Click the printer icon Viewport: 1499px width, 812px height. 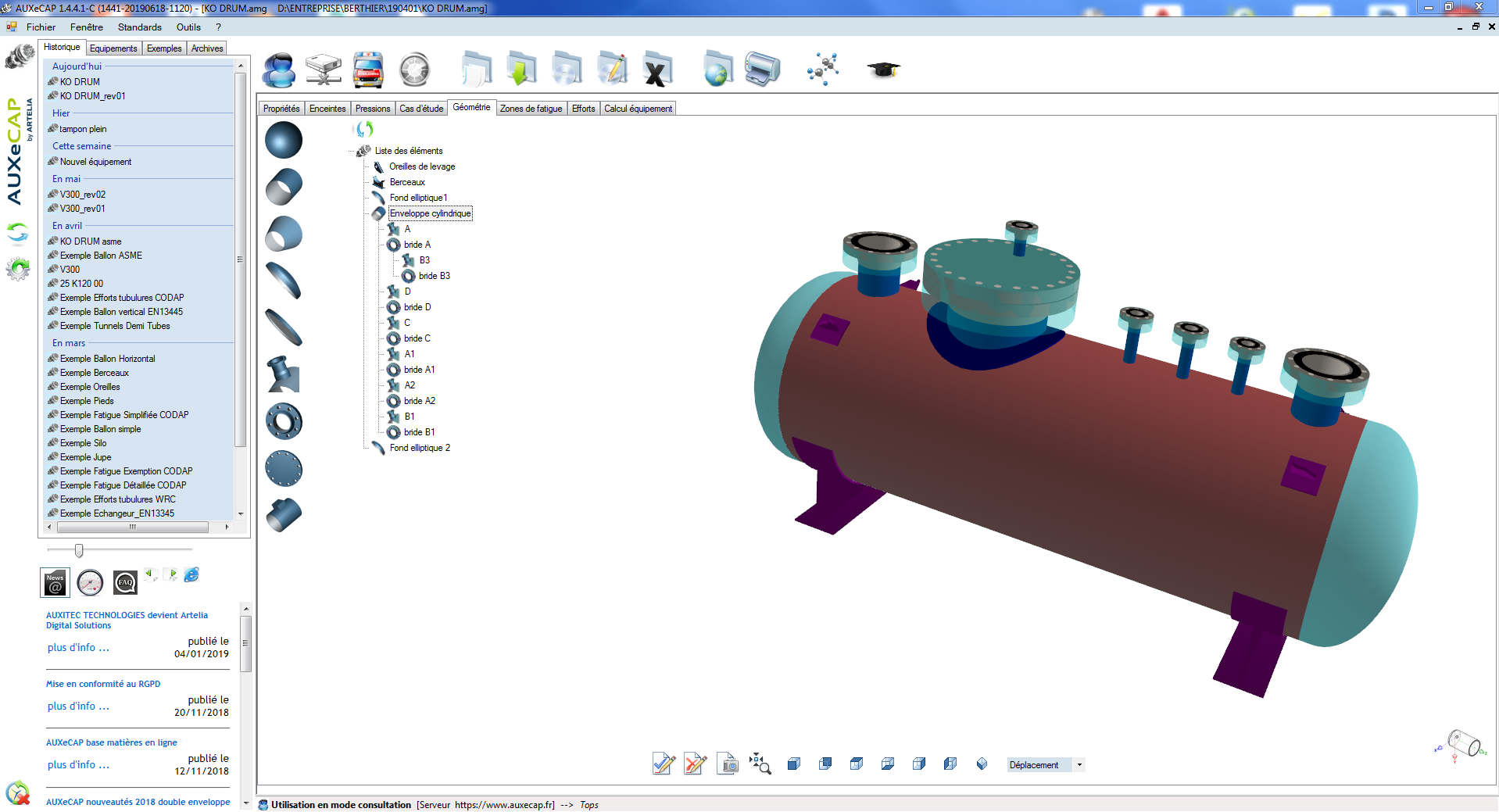pos(763,70)
